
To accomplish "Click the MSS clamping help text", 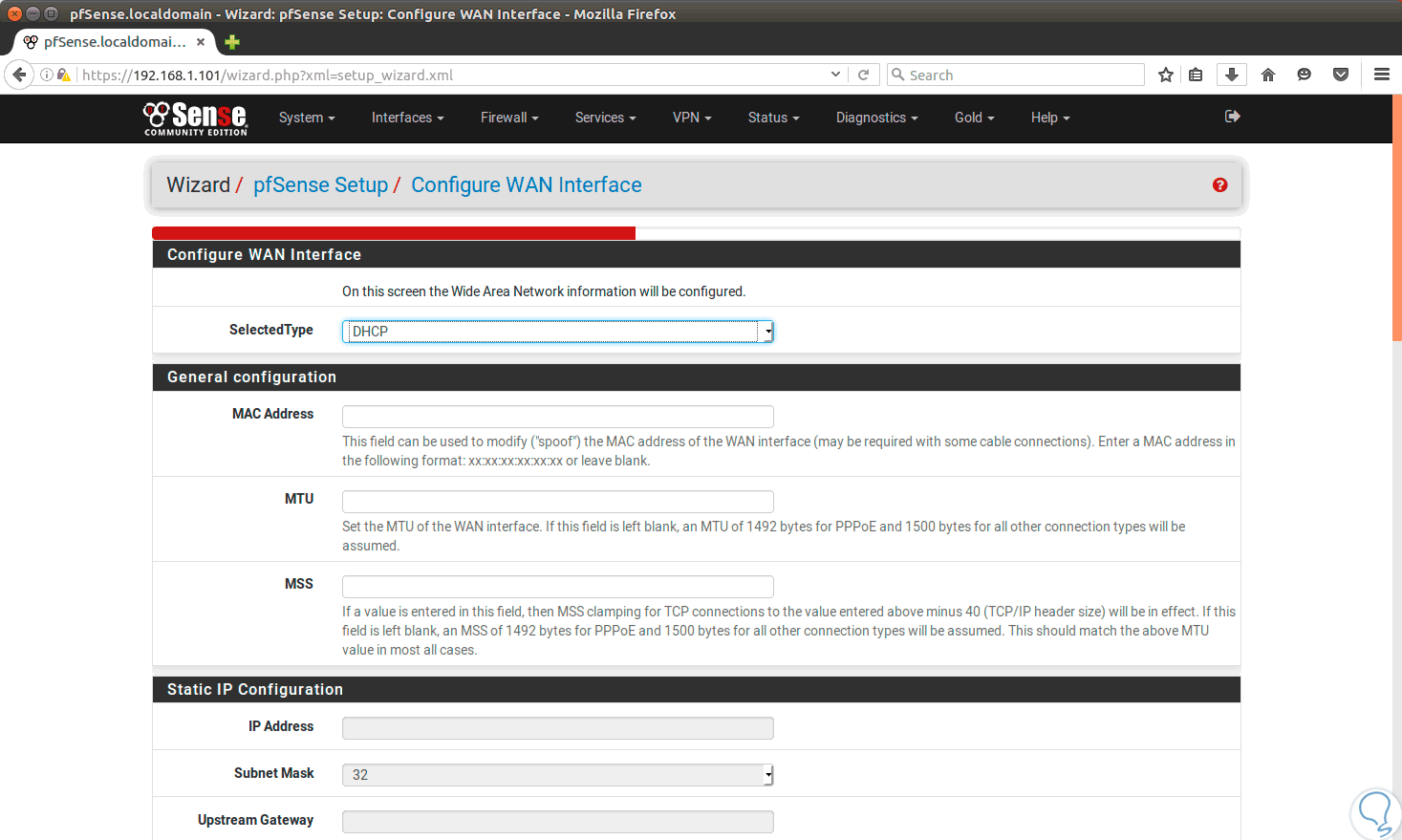I will [789, 631].
